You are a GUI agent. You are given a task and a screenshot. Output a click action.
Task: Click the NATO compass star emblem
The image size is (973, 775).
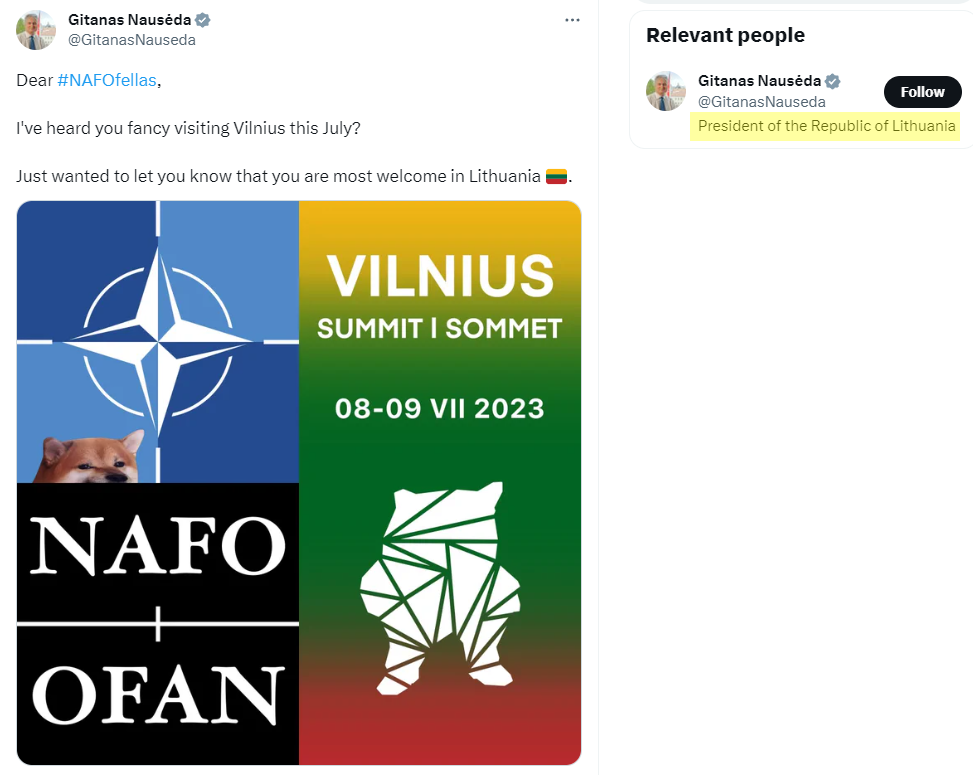158,341
